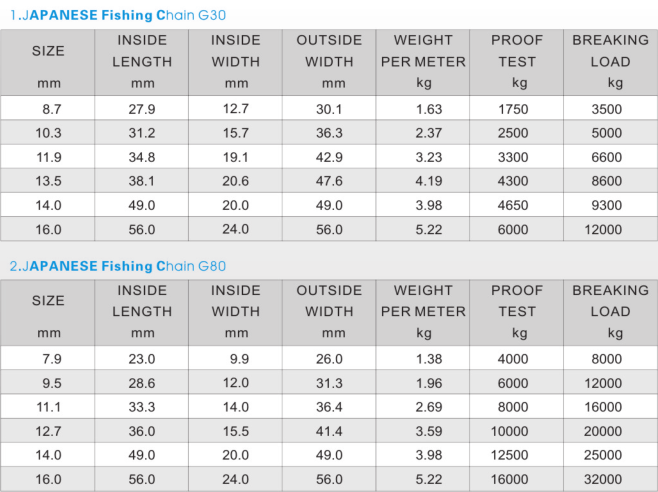The width and height of the screenshot is (658, 492).
Task: Select G80 OUTSIDE WIDTH header
Action: (x=329, y=311)
